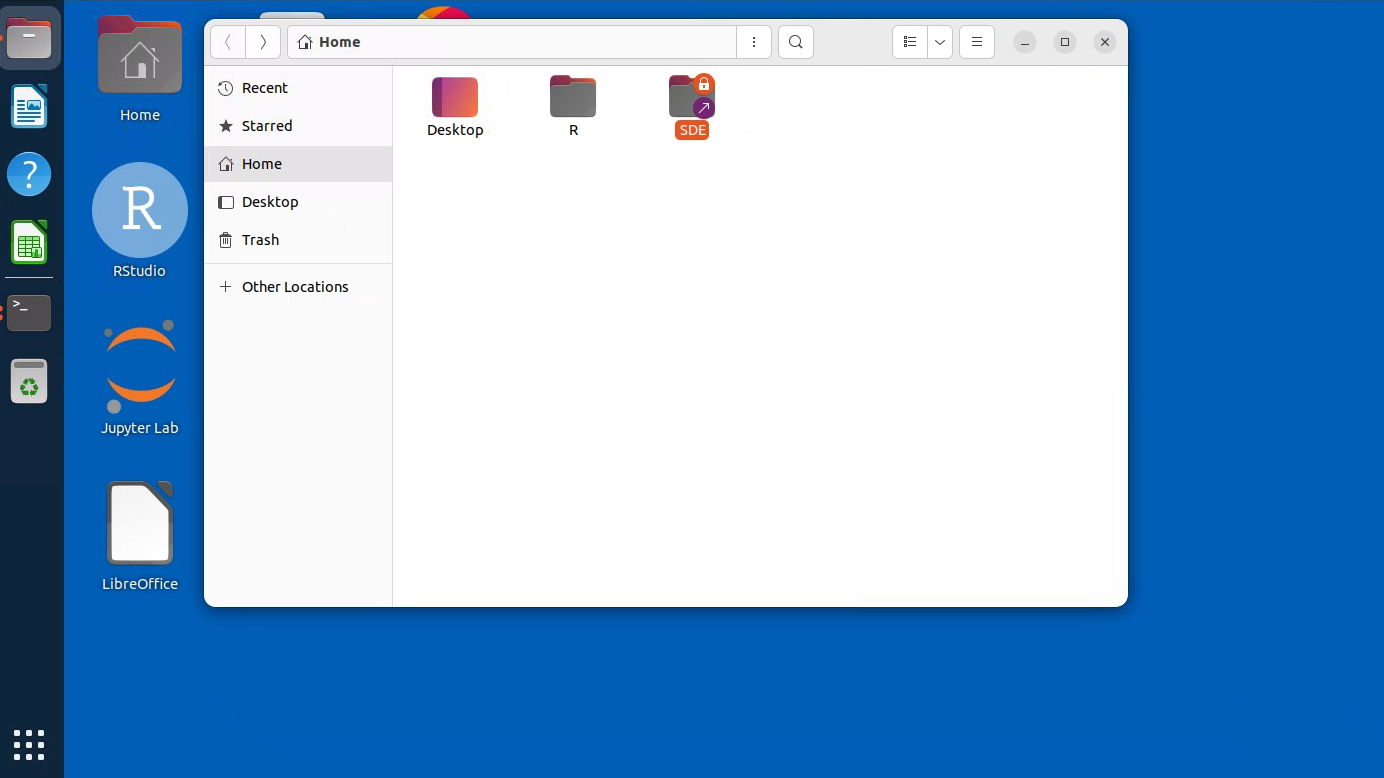Open the path bar three-dot menu
The height and width of the screenshot is (778, 1384).
(x=754, y=42)
